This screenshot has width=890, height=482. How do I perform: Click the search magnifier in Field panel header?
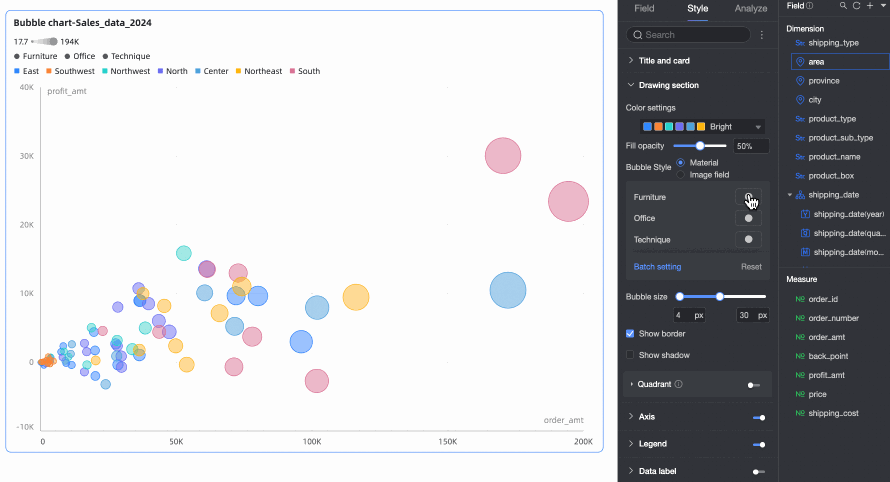click(843, 6)
